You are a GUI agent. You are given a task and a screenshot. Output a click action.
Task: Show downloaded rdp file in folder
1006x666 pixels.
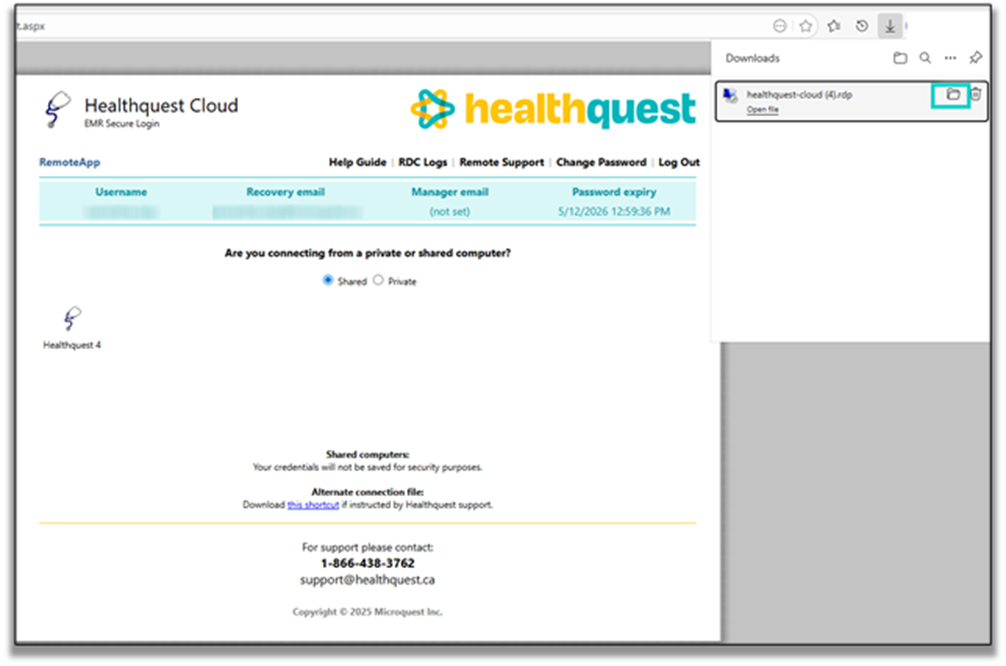click(x=952, y=94)
